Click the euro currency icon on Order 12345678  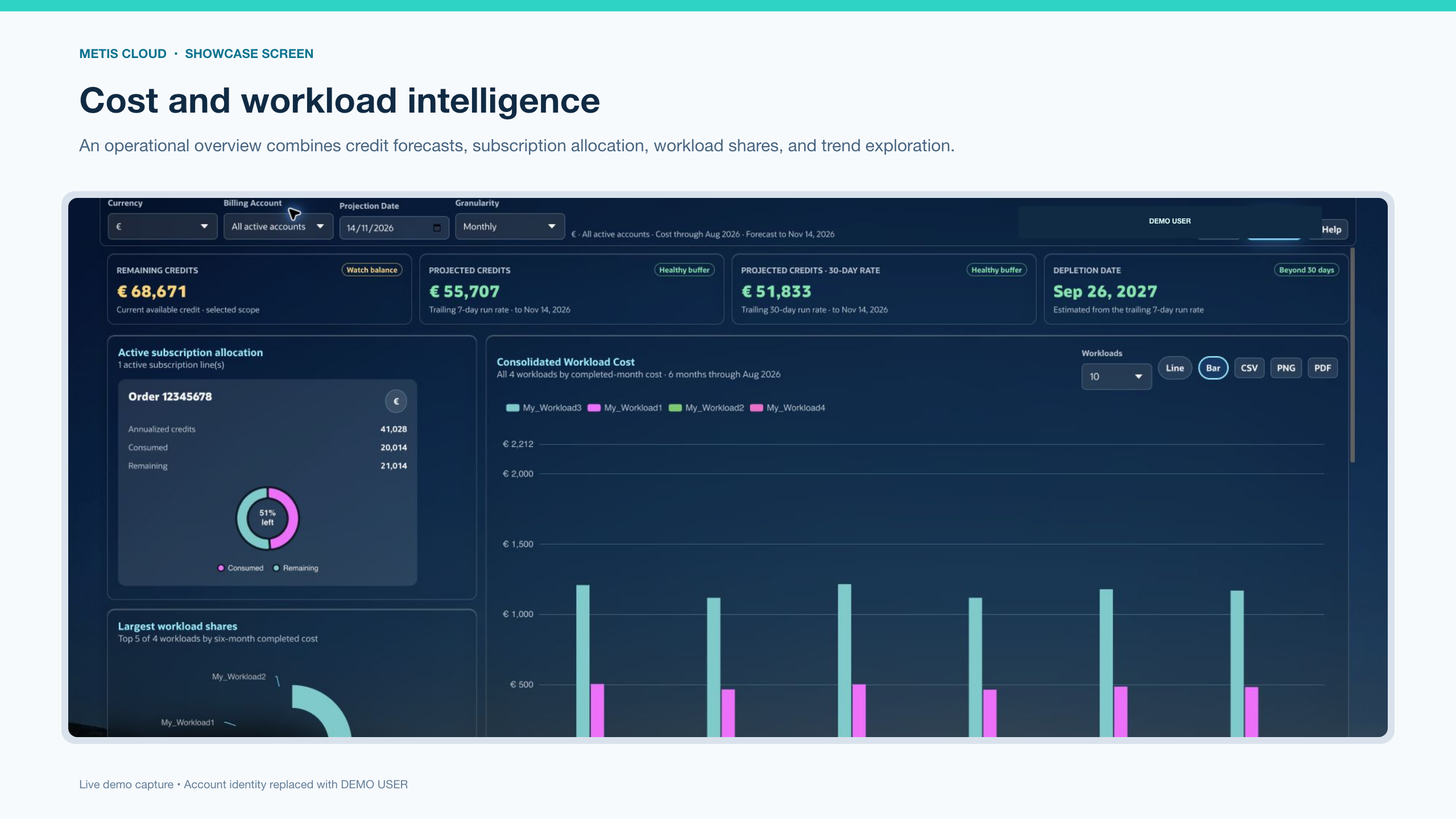pyautogui.click(x=396, y=401)
